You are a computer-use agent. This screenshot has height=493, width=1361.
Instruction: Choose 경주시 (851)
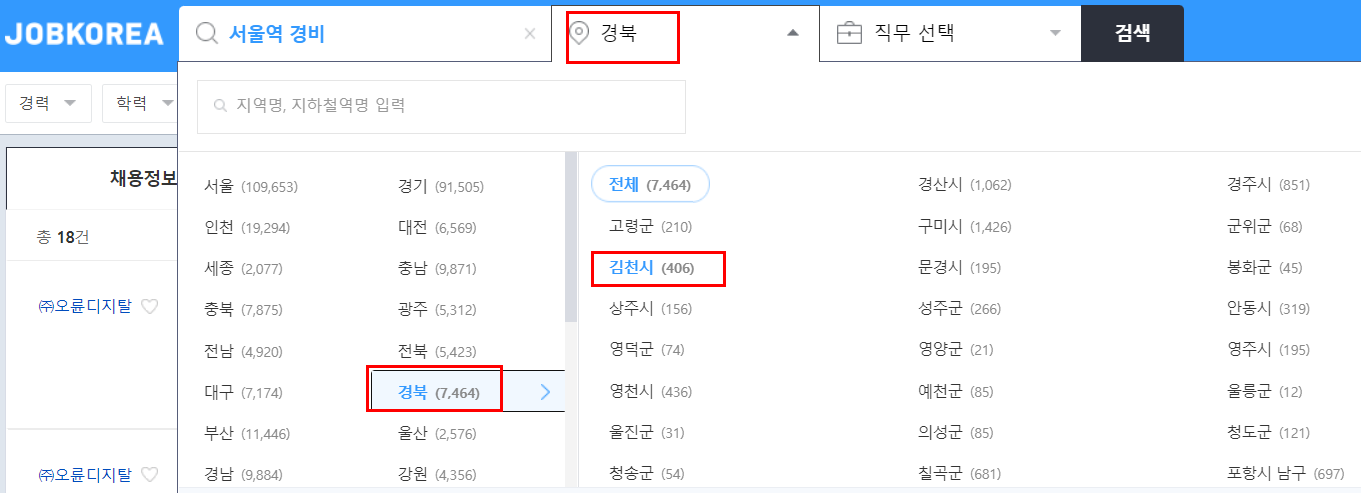pyautogui.click(x=1268, y=185)
